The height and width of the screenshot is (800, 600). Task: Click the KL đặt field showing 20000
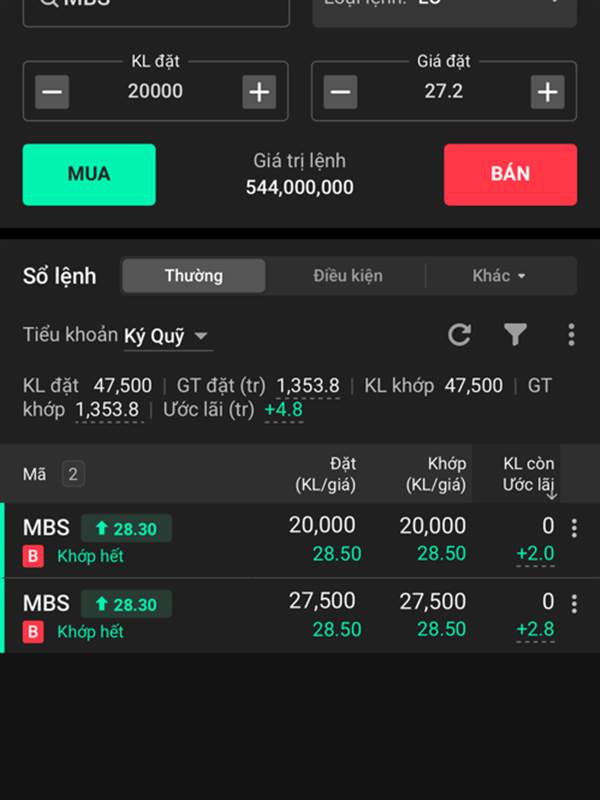[x=155, y=91]
